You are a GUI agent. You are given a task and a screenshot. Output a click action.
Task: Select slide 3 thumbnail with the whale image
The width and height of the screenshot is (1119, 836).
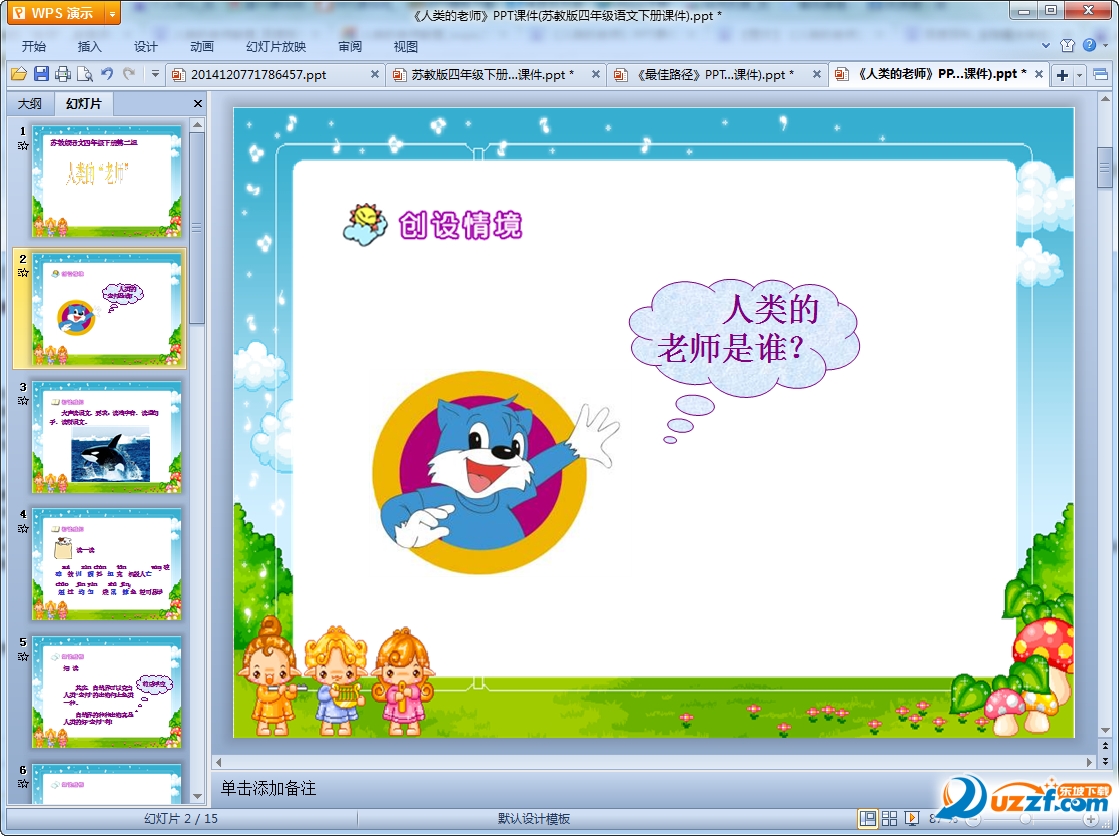pyautogui.click(x=107, y=437)
